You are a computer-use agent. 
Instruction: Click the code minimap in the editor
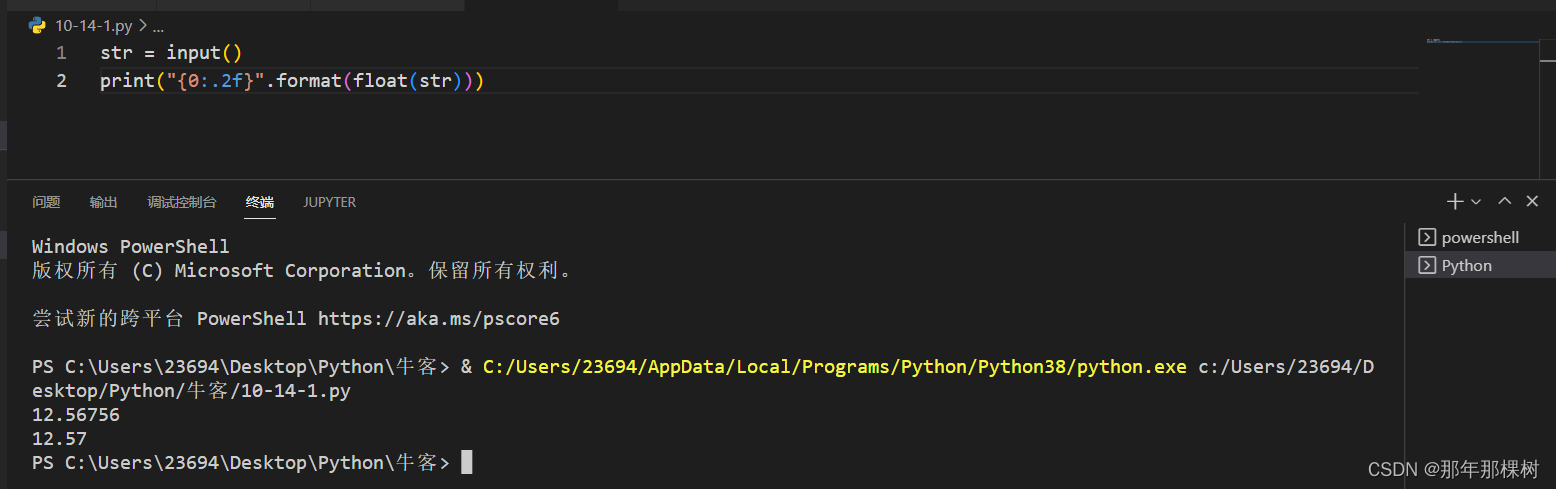(1470, 42)
